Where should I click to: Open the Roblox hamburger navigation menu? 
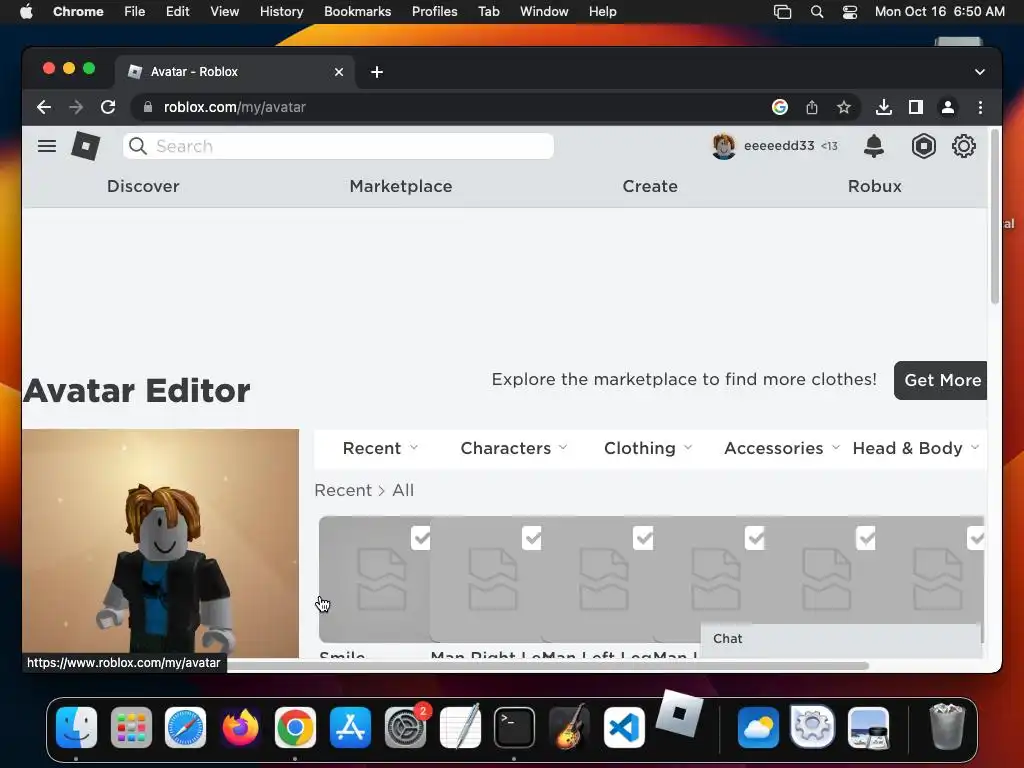tap(46, 146)
